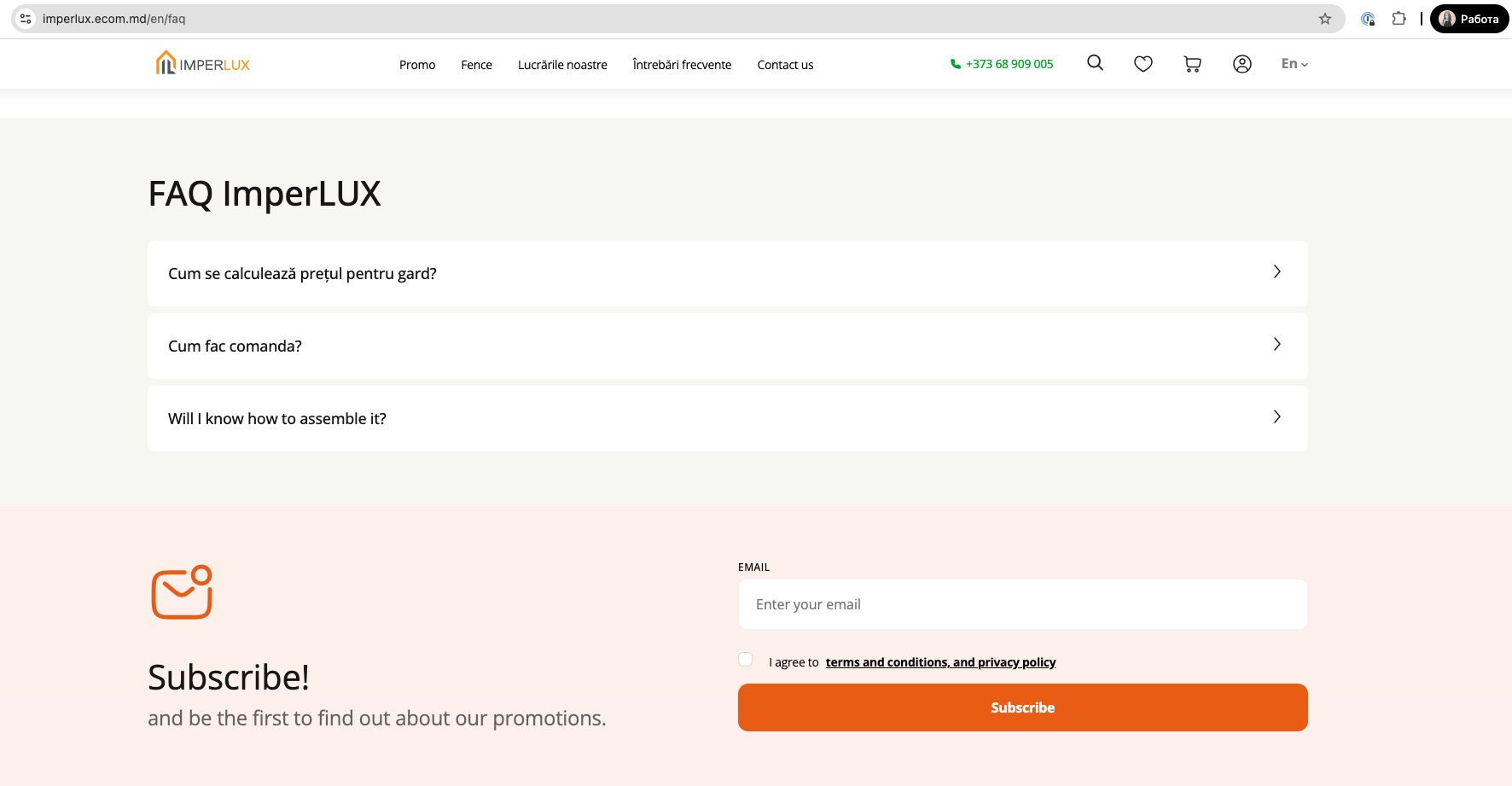
Task: Open the site search icon
Action: [1095, 63]
